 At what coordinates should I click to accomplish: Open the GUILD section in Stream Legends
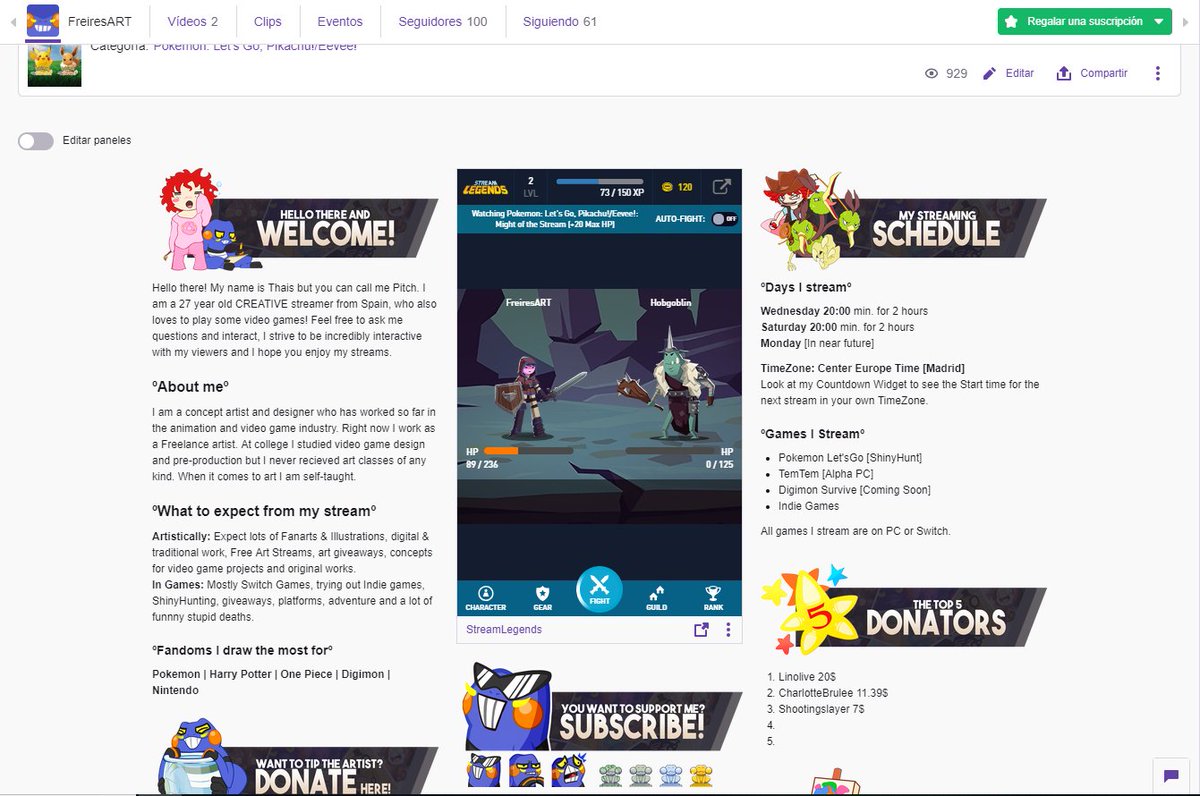pos(656,597)
